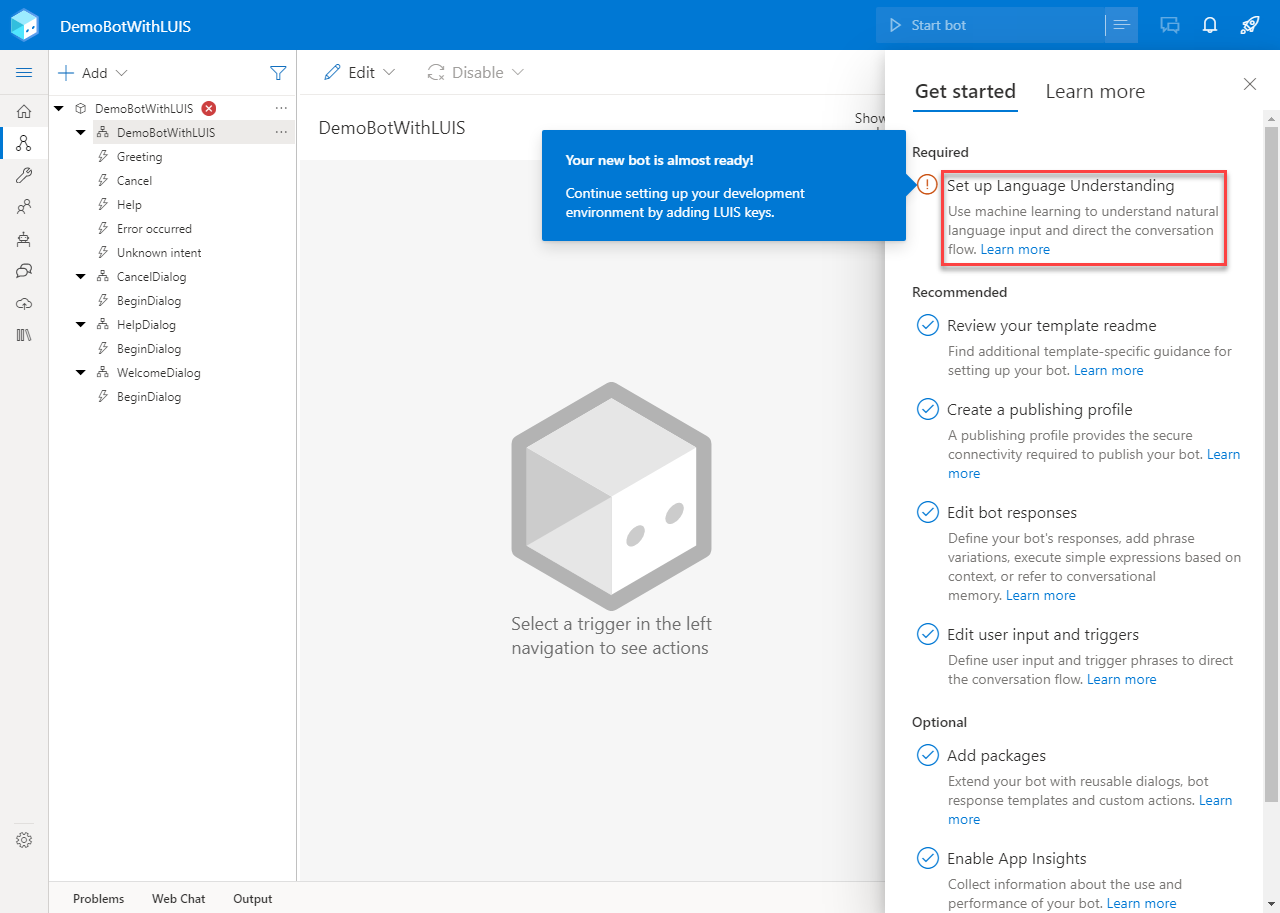Open User input icon in sidebar
The width and height of the screenshot is (1280, 913).
pos(24,207)
